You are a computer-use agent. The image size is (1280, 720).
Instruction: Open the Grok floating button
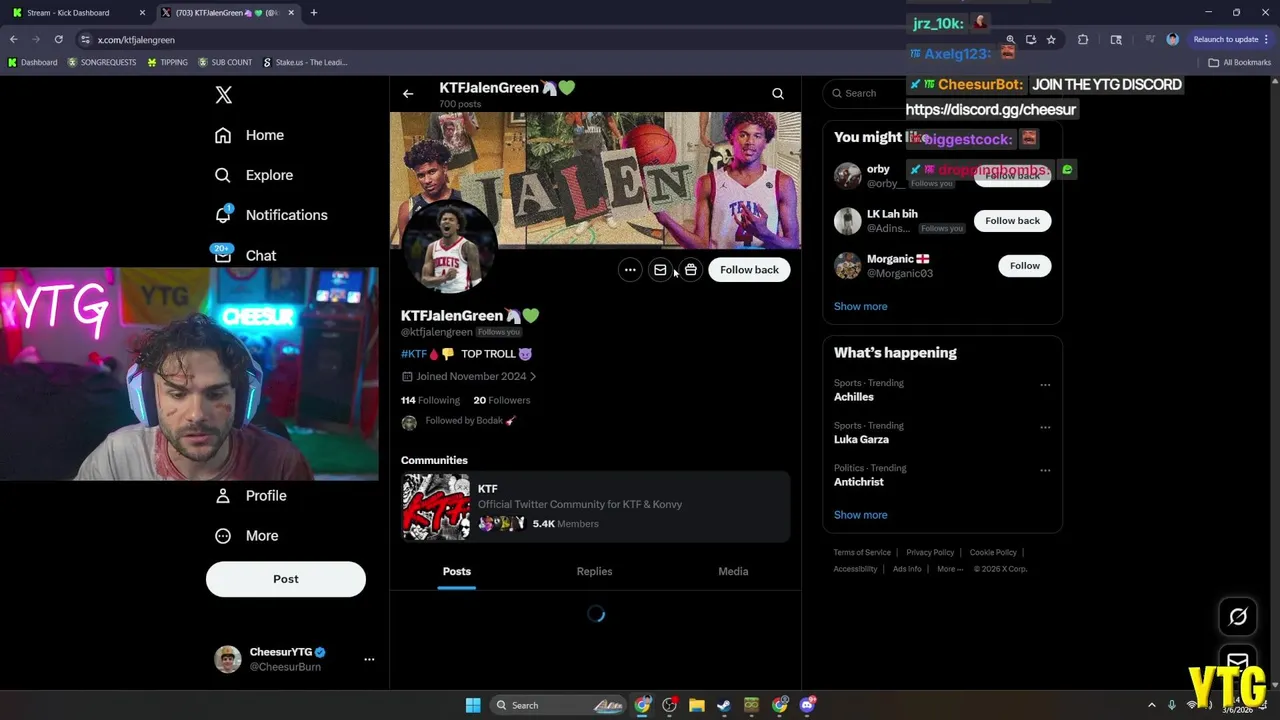pos(1238,617)
